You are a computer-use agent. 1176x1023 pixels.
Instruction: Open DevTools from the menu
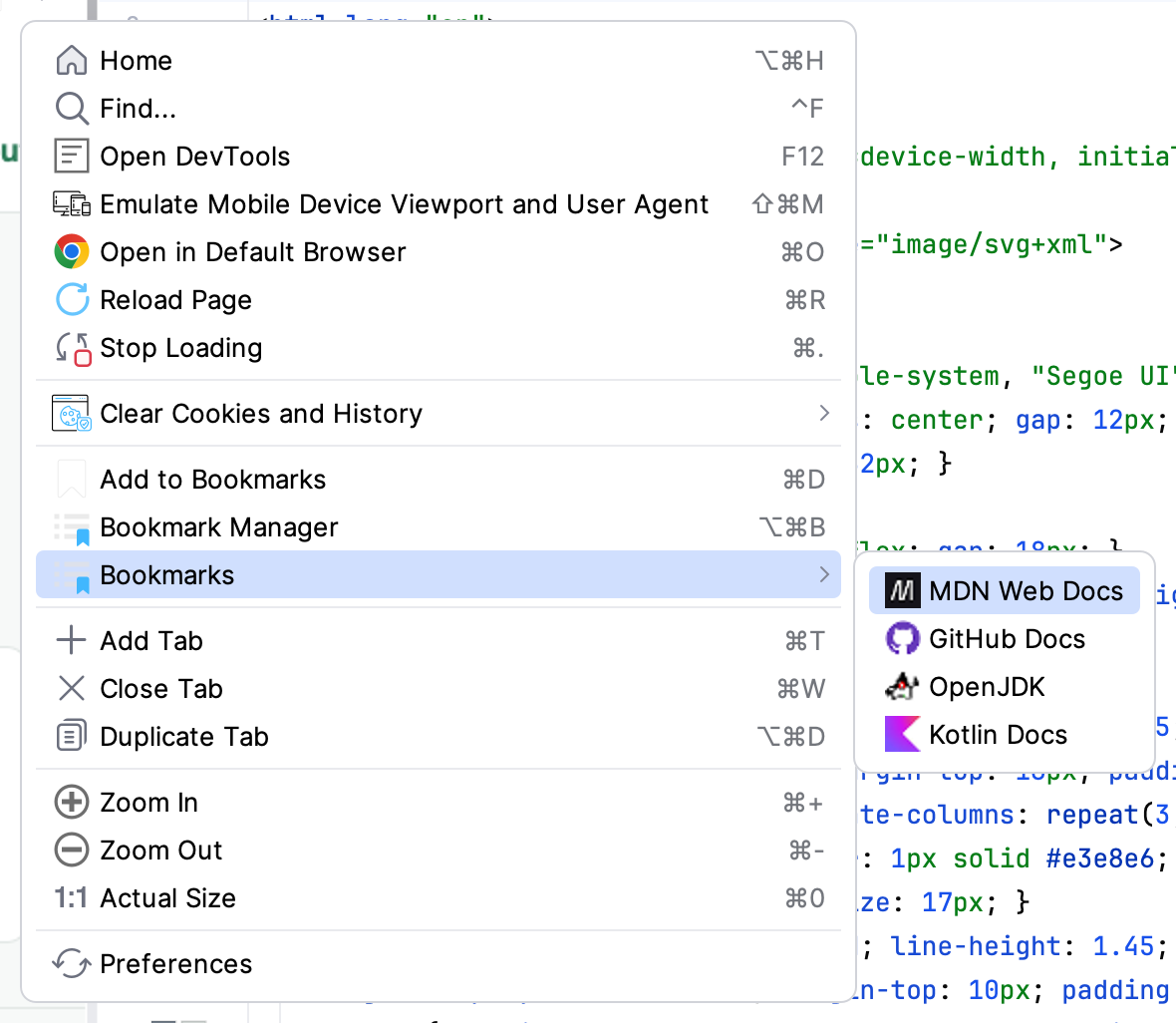[x=439, y=157]
